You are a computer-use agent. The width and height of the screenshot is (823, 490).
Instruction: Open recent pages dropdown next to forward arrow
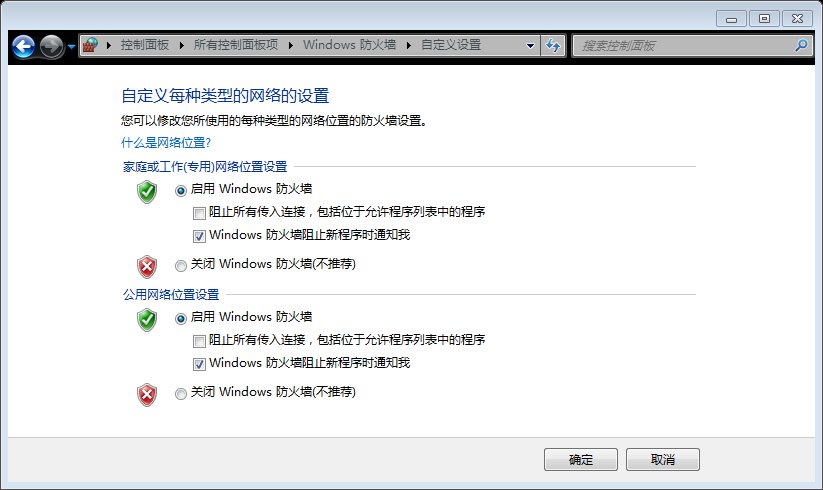71,47
